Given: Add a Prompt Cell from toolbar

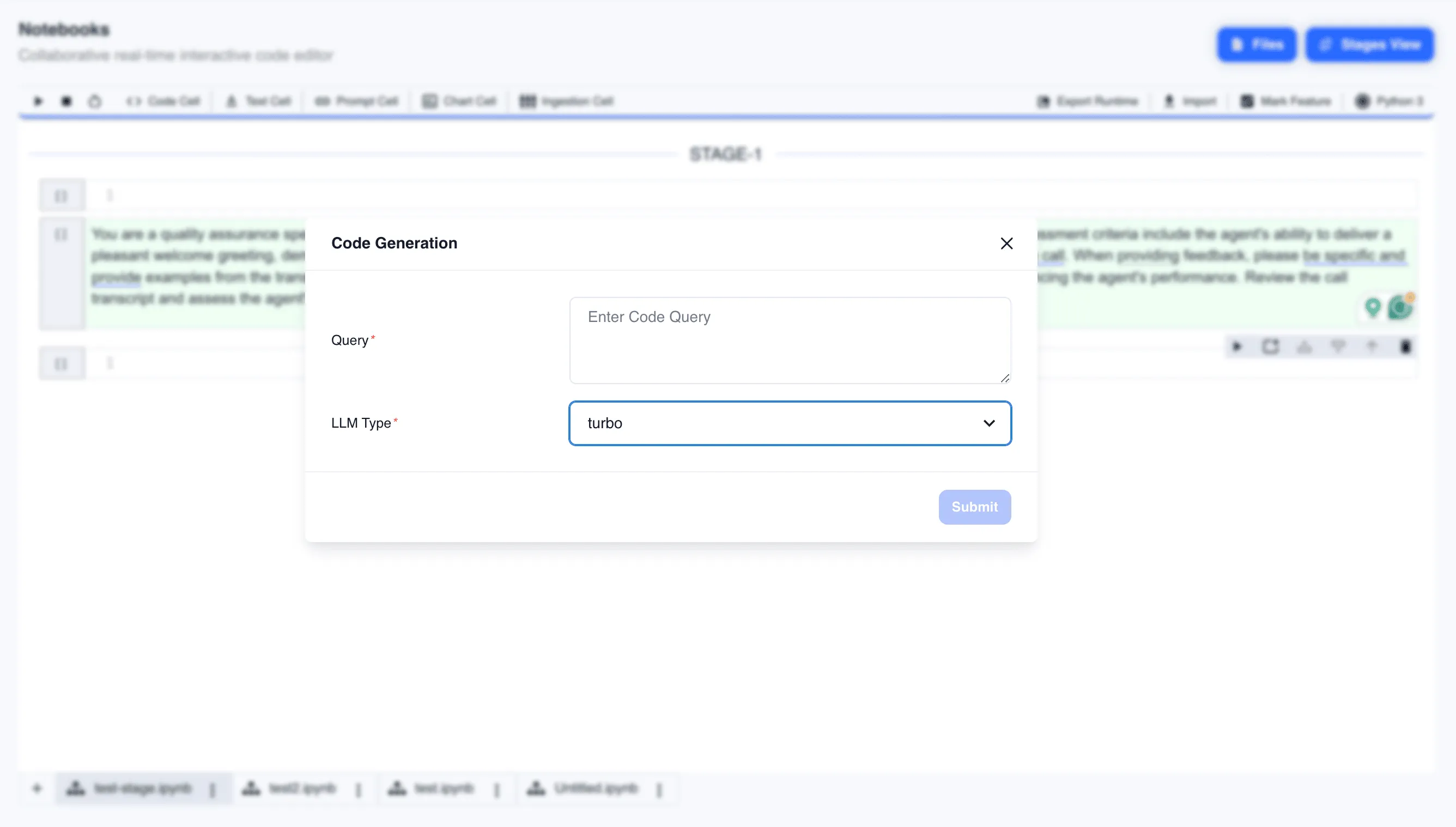Looking at the screenshot, I should coord(357,101).
